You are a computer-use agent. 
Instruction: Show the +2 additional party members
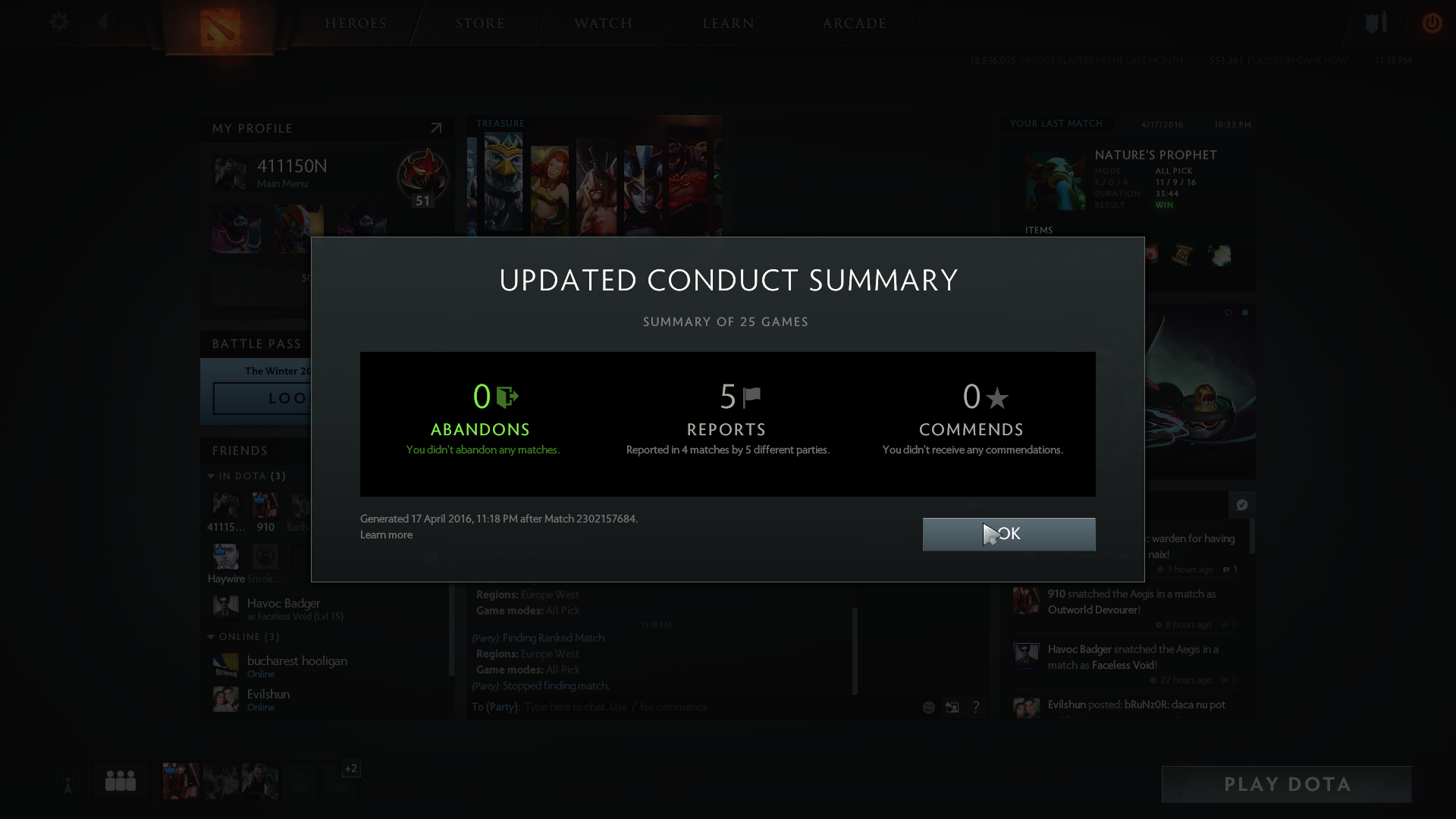click(x=350, y=768)
